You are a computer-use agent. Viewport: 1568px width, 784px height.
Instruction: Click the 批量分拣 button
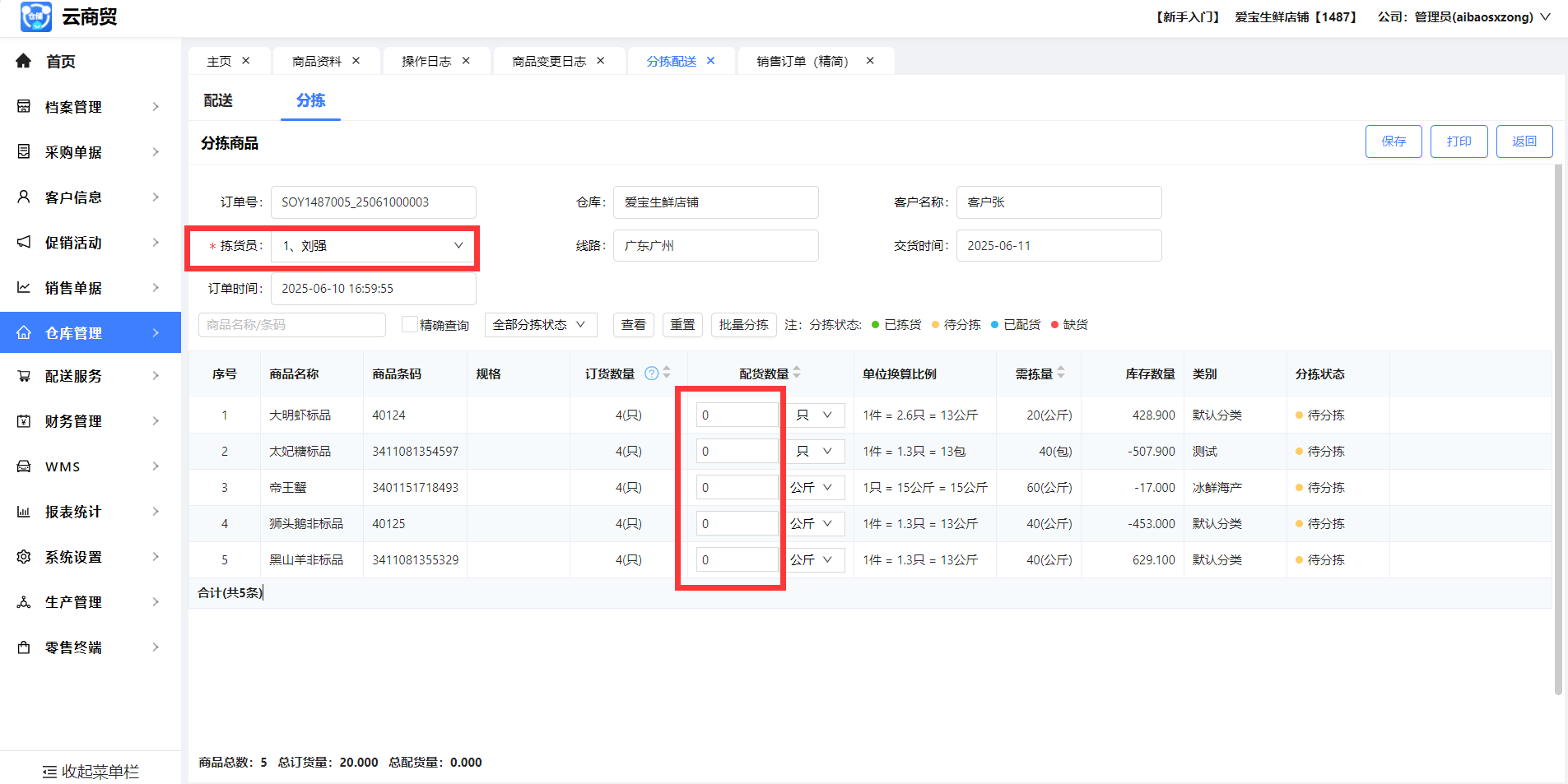tap(743, 325)
